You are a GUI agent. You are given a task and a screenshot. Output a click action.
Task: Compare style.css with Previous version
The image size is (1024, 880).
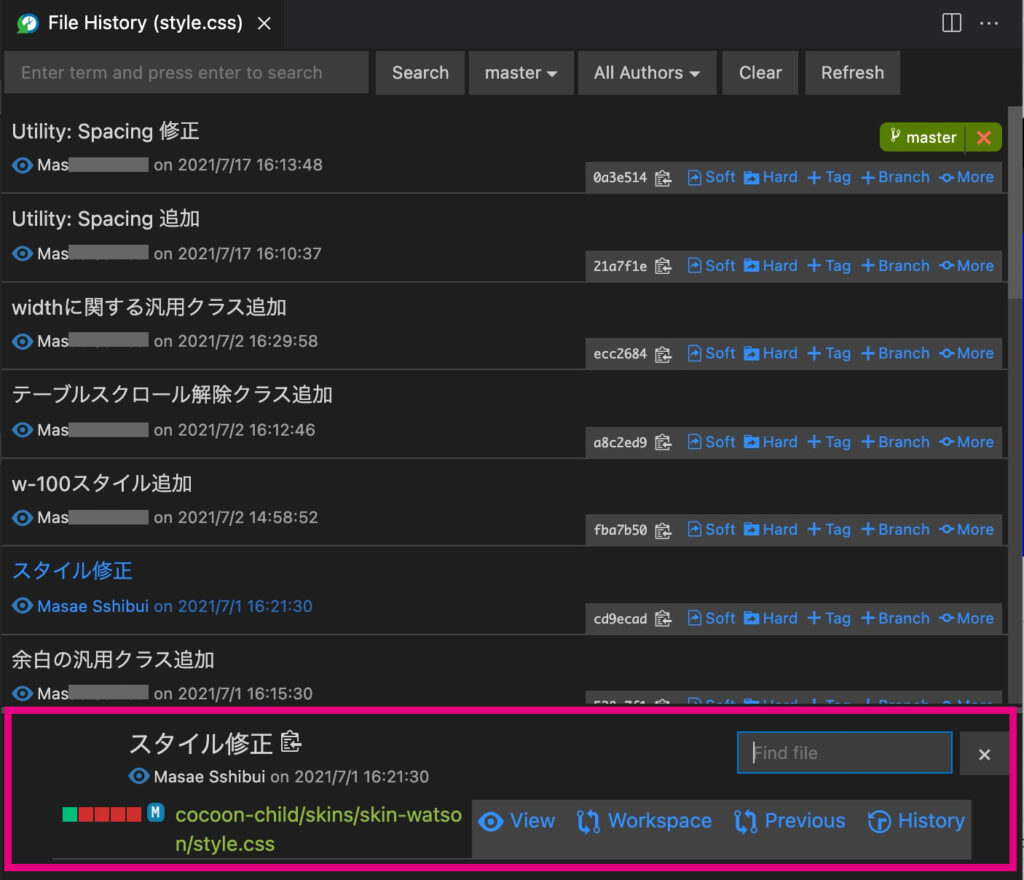(x=789, y=821)
